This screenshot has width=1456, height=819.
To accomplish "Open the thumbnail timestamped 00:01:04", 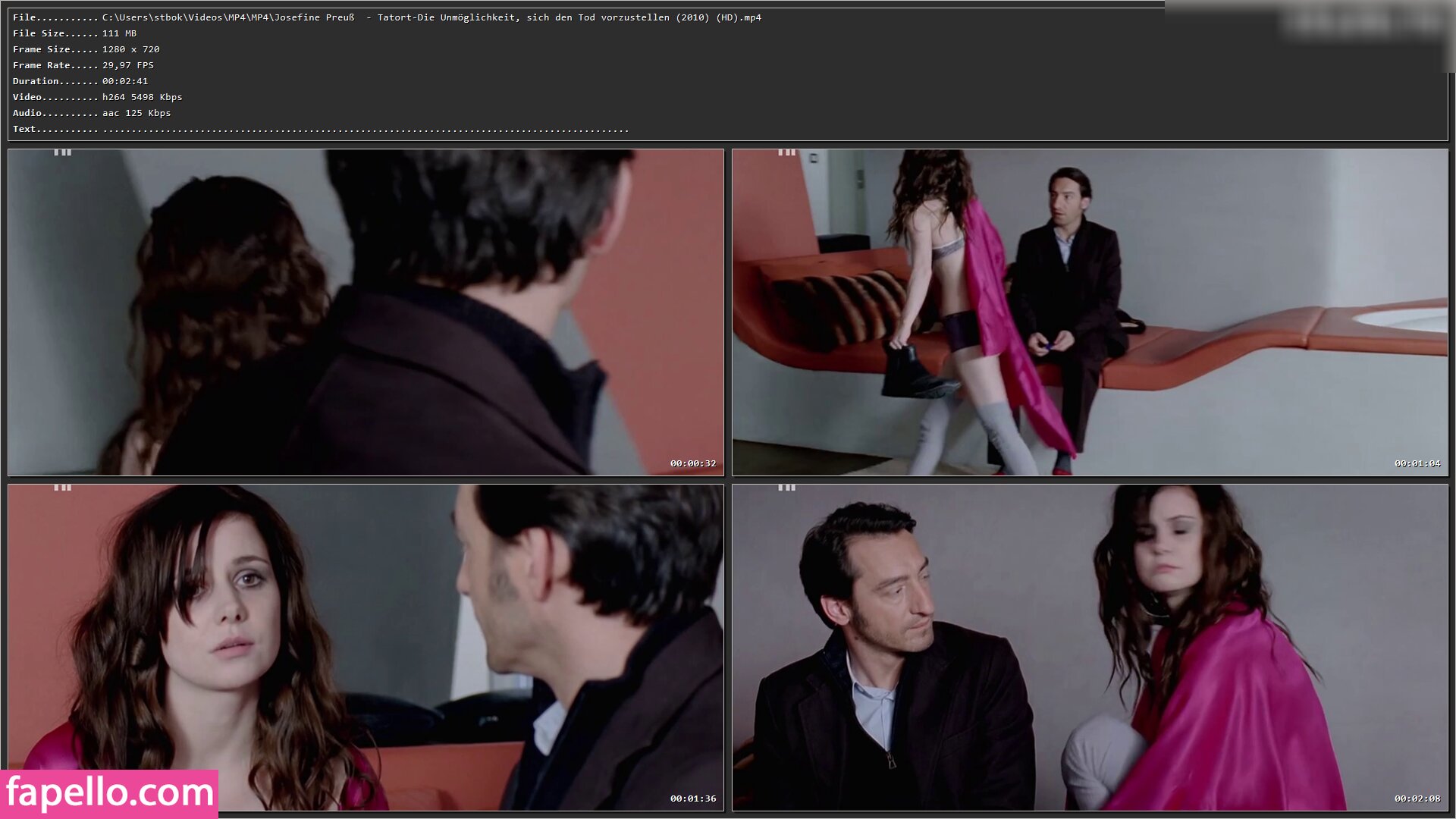I will point(1090,312).
